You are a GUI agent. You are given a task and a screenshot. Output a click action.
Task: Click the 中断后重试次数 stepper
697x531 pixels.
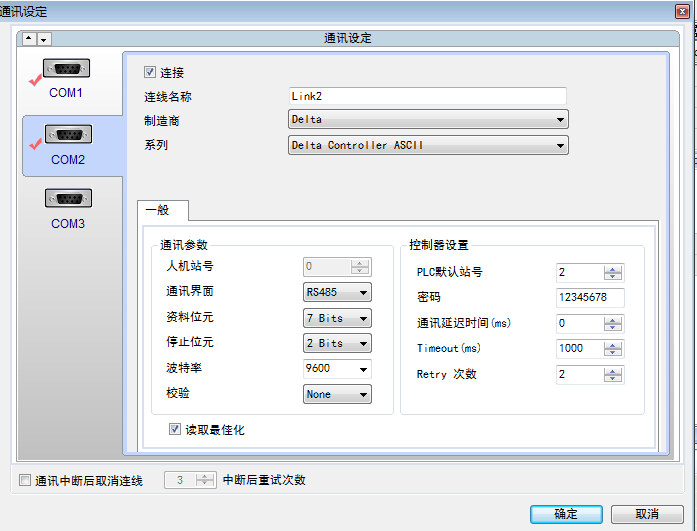pyautogui.click(x=205, y=480)
